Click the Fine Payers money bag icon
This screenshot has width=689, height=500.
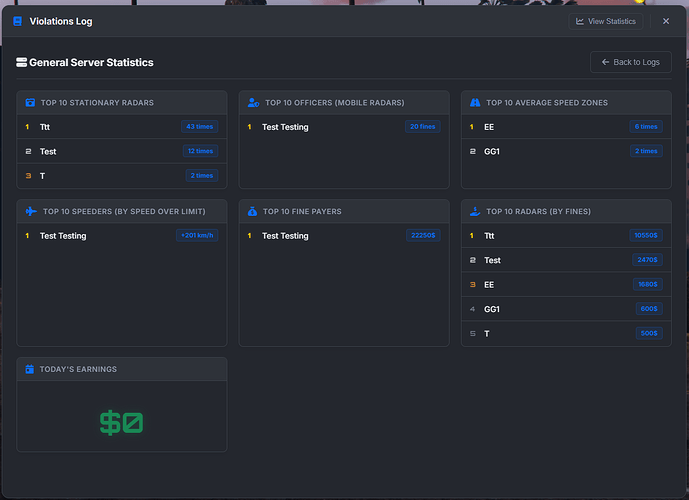[252, 211]
